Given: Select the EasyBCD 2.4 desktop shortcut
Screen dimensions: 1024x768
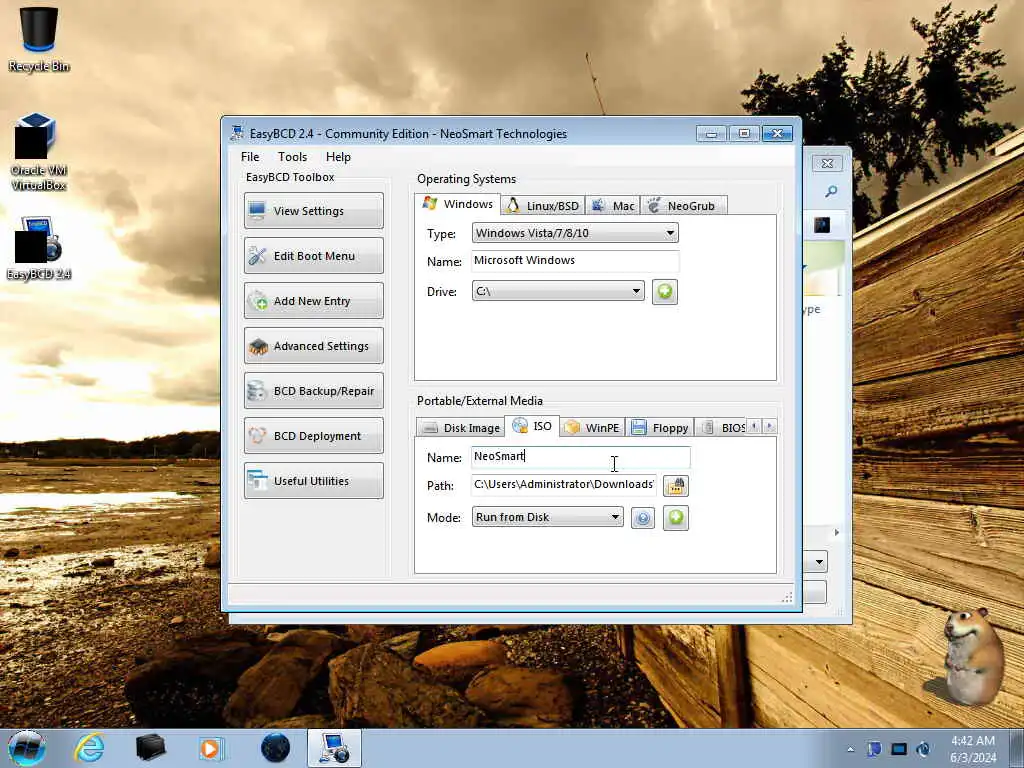Looking at the screenshot, I should [39, 248].
